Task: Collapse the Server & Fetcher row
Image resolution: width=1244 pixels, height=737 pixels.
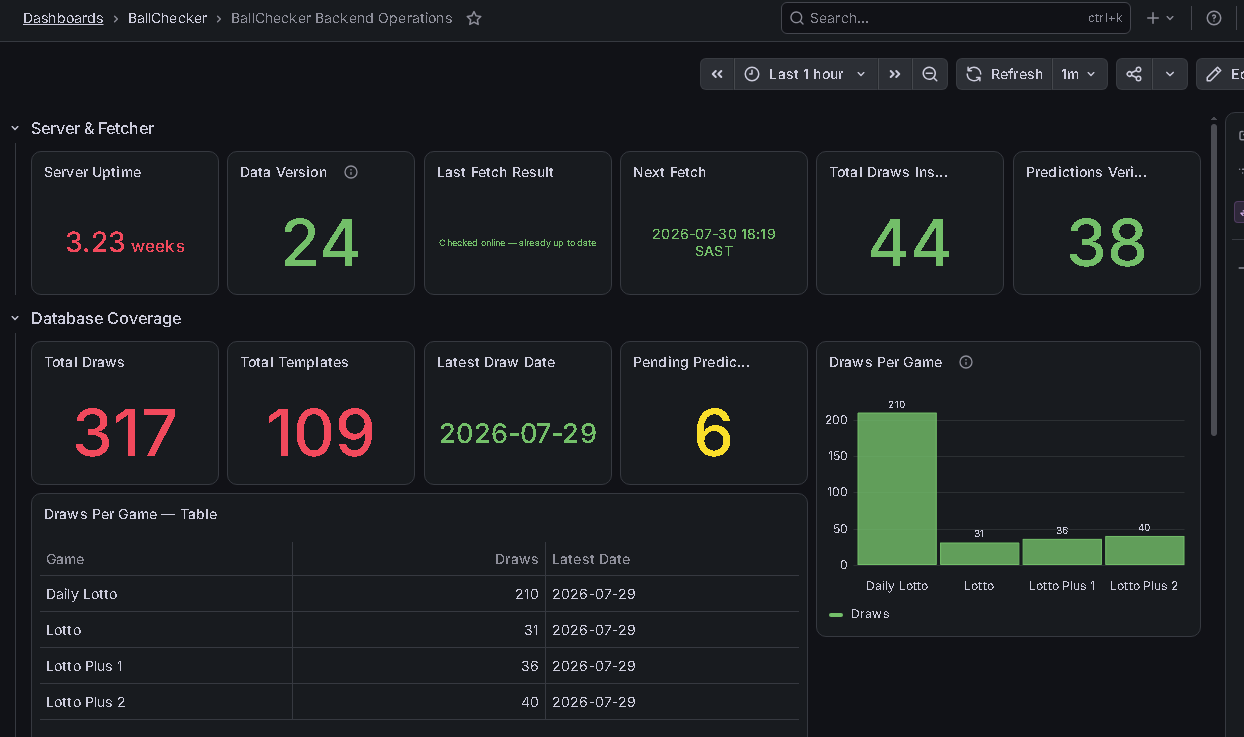Action: [x=15, y=128]
